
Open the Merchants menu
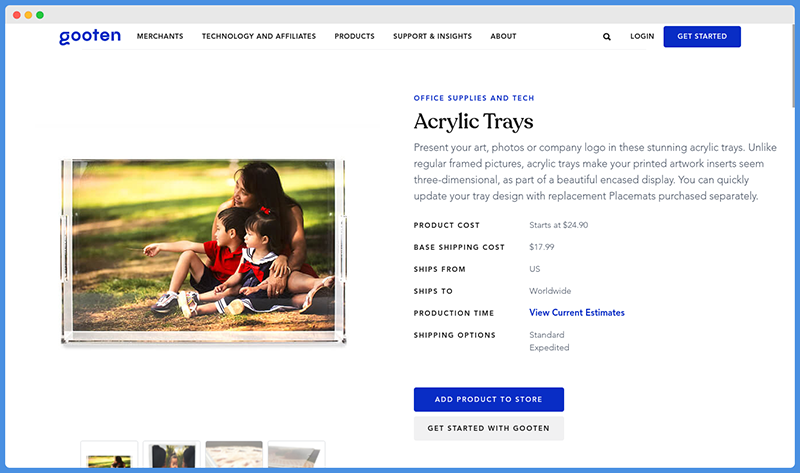(160, 36)
